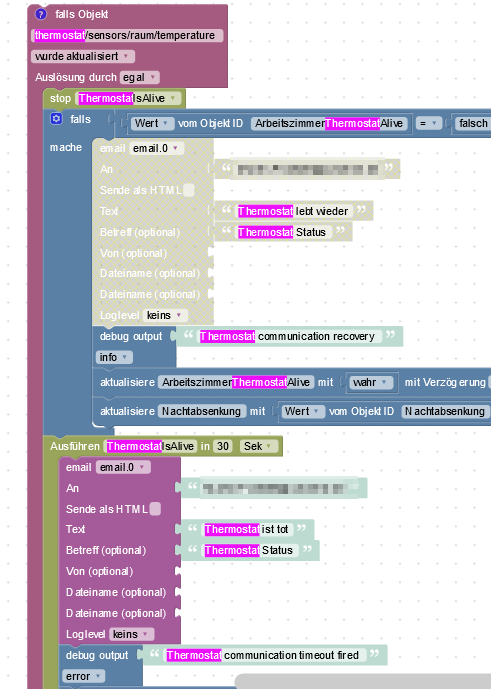Select ArbeitszimmerThermostatAlive in aktualisiere block
This screenshot has width=491, height=689.
[x=236, y=382]
